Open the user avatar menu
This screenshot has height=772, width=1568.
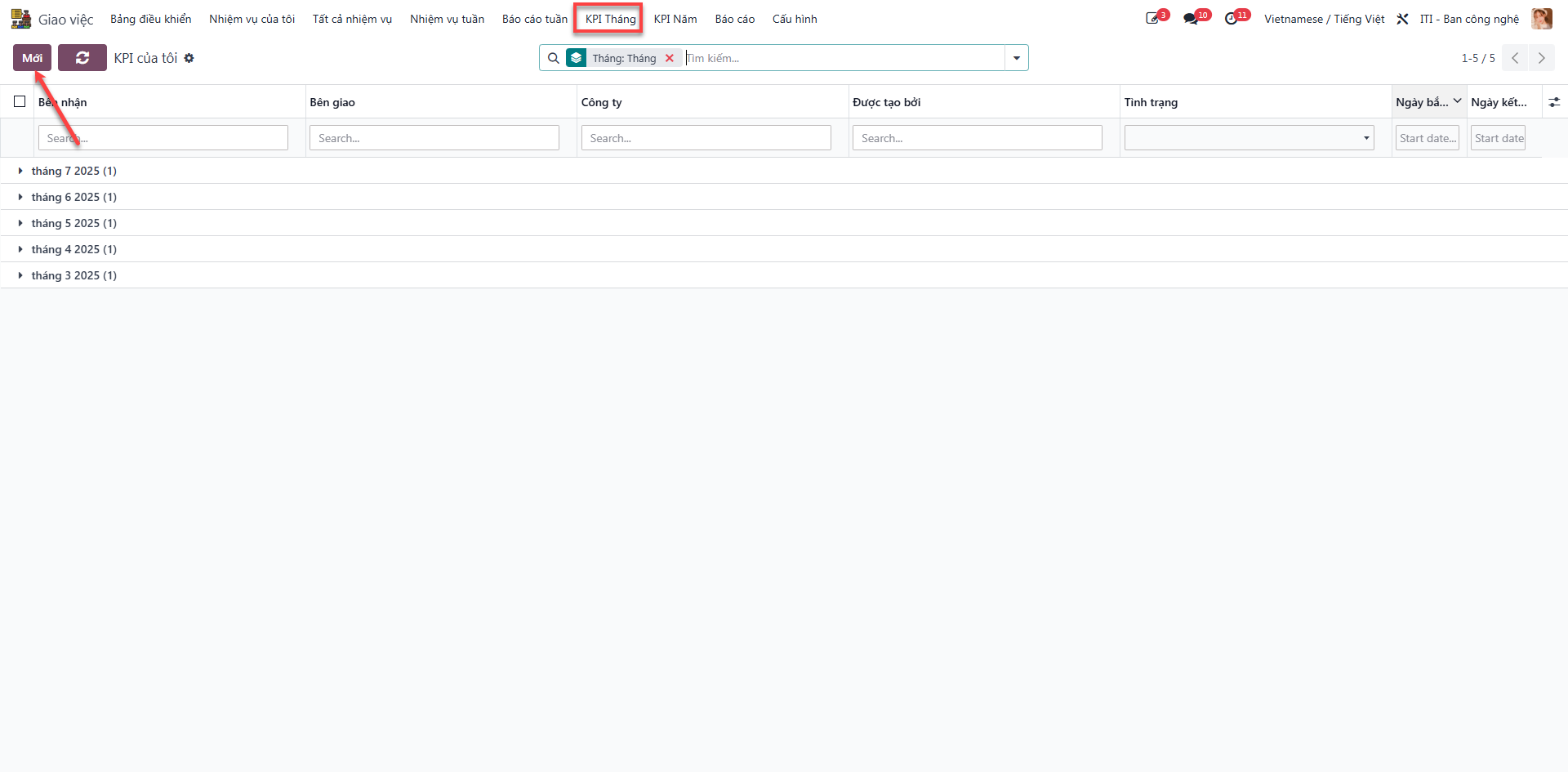click(1541, 19)
